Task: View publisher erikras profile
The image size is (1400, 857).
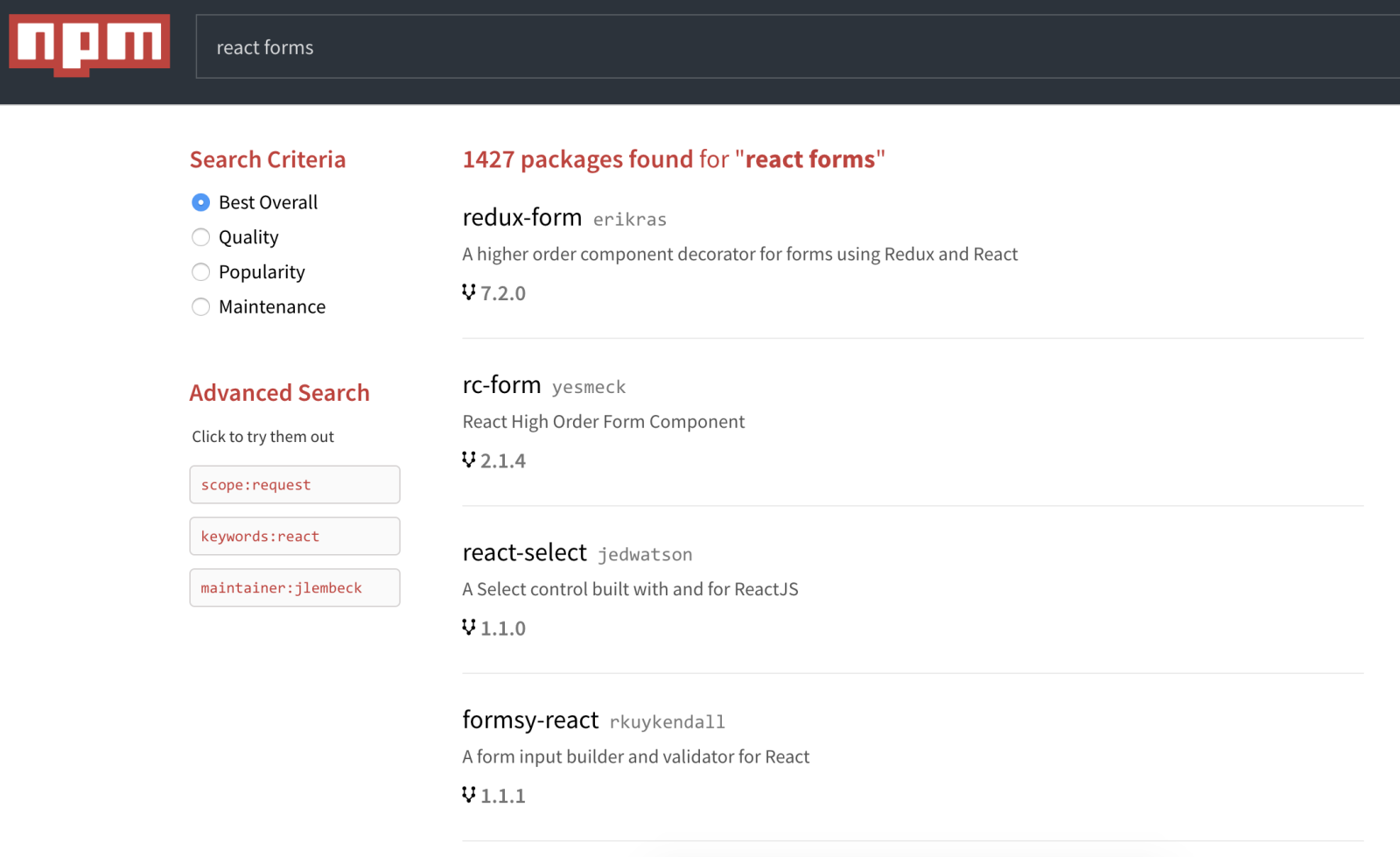Action: (x=630, y=220)
